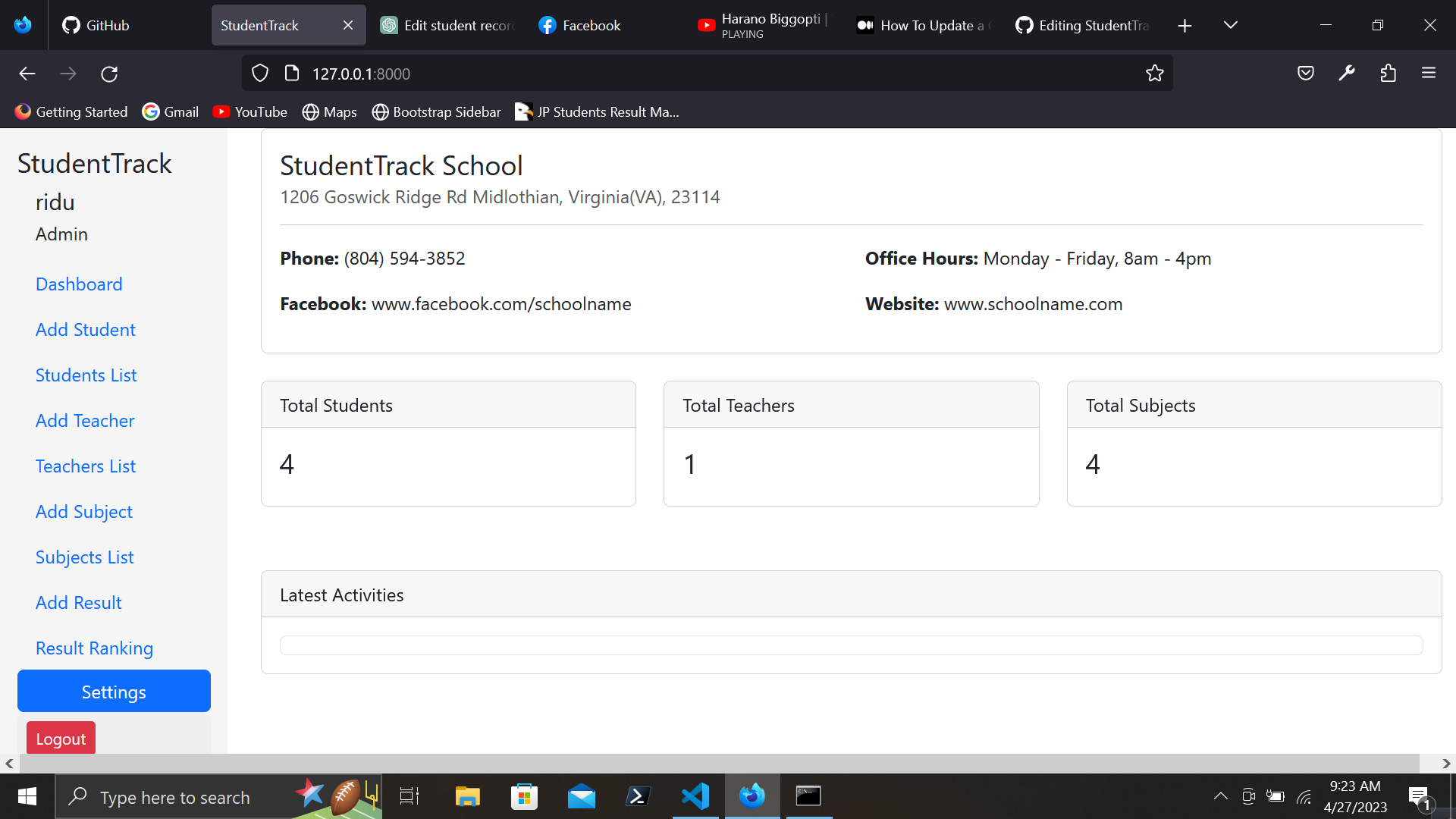Go to the Result Ranking page
The image size is (1456, 819).
coord(94,648)
